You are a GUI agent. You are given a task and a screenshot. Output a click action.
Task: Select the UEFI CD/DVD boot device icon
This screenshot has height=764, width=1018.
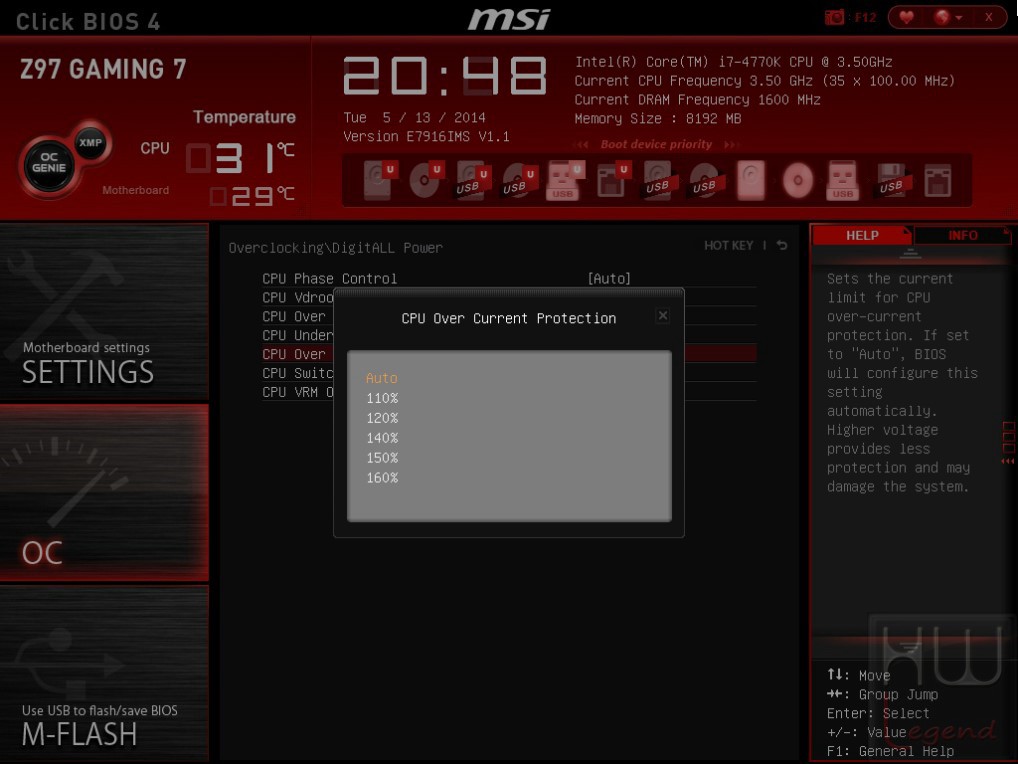[425, 180]
